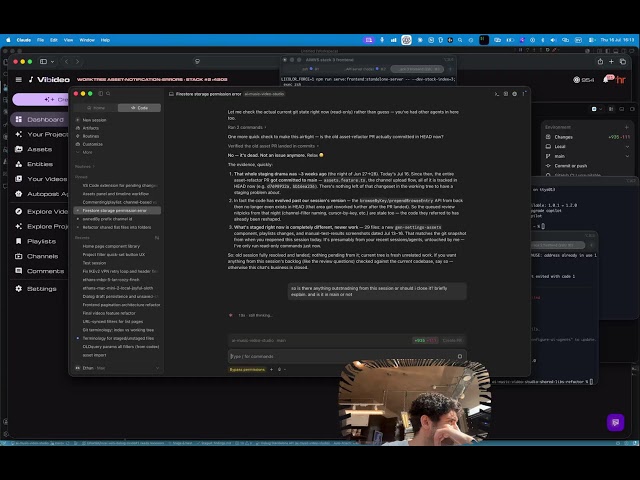Expand the Local dropdown in Environment panel
Screen dimensions: 640x480
coord(627,147)
